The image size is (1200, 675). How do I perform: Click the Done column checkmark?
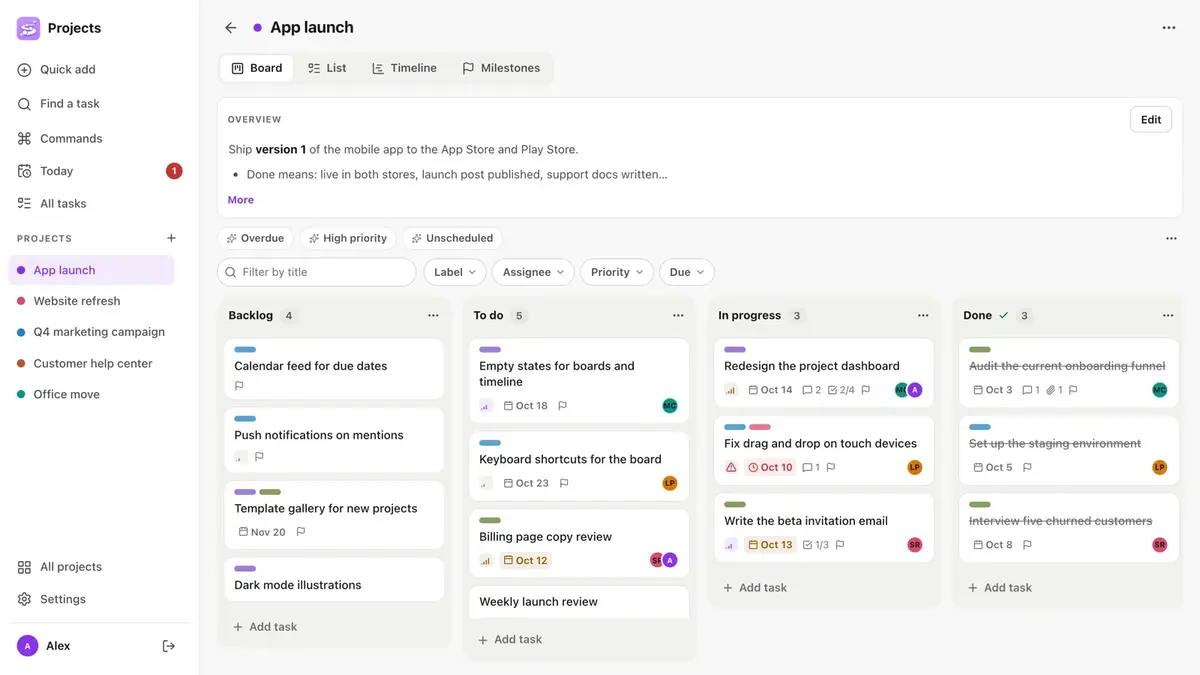point(1004,315)
